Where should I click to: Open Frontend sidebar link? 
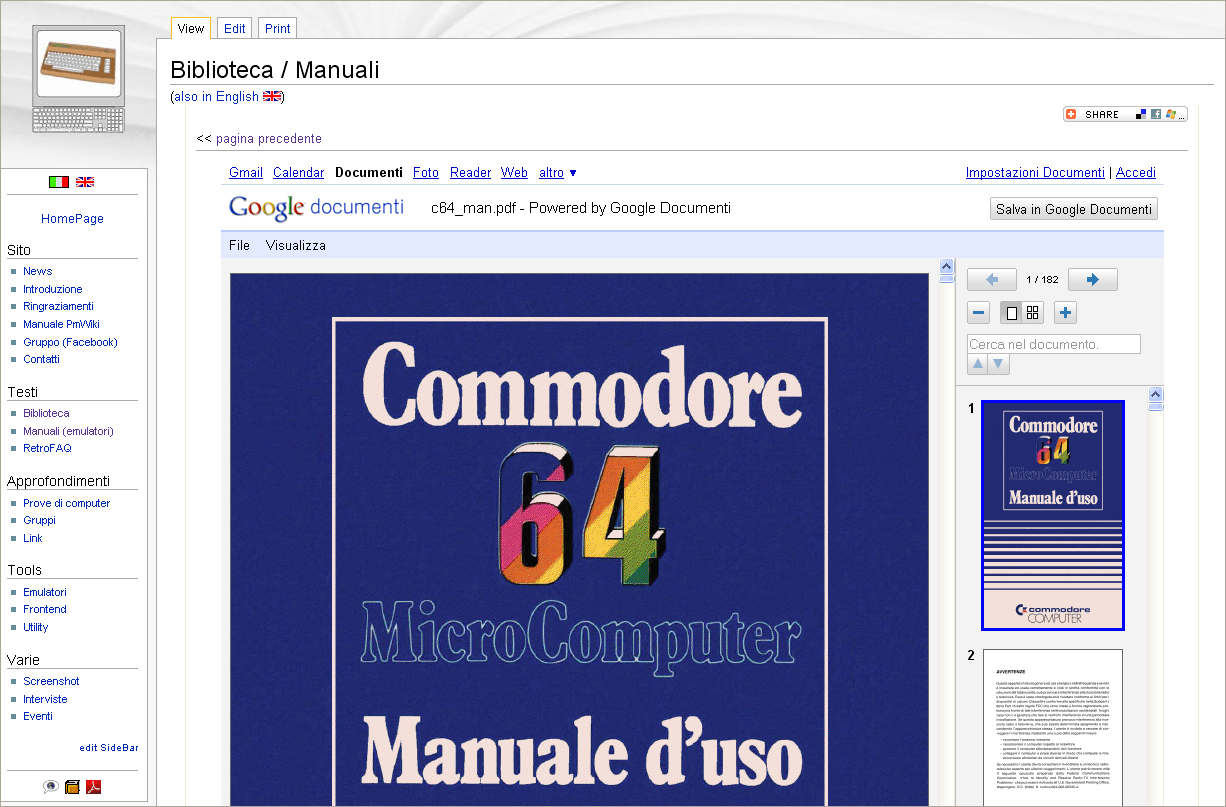pyautogui.click(x=45, y=609)
